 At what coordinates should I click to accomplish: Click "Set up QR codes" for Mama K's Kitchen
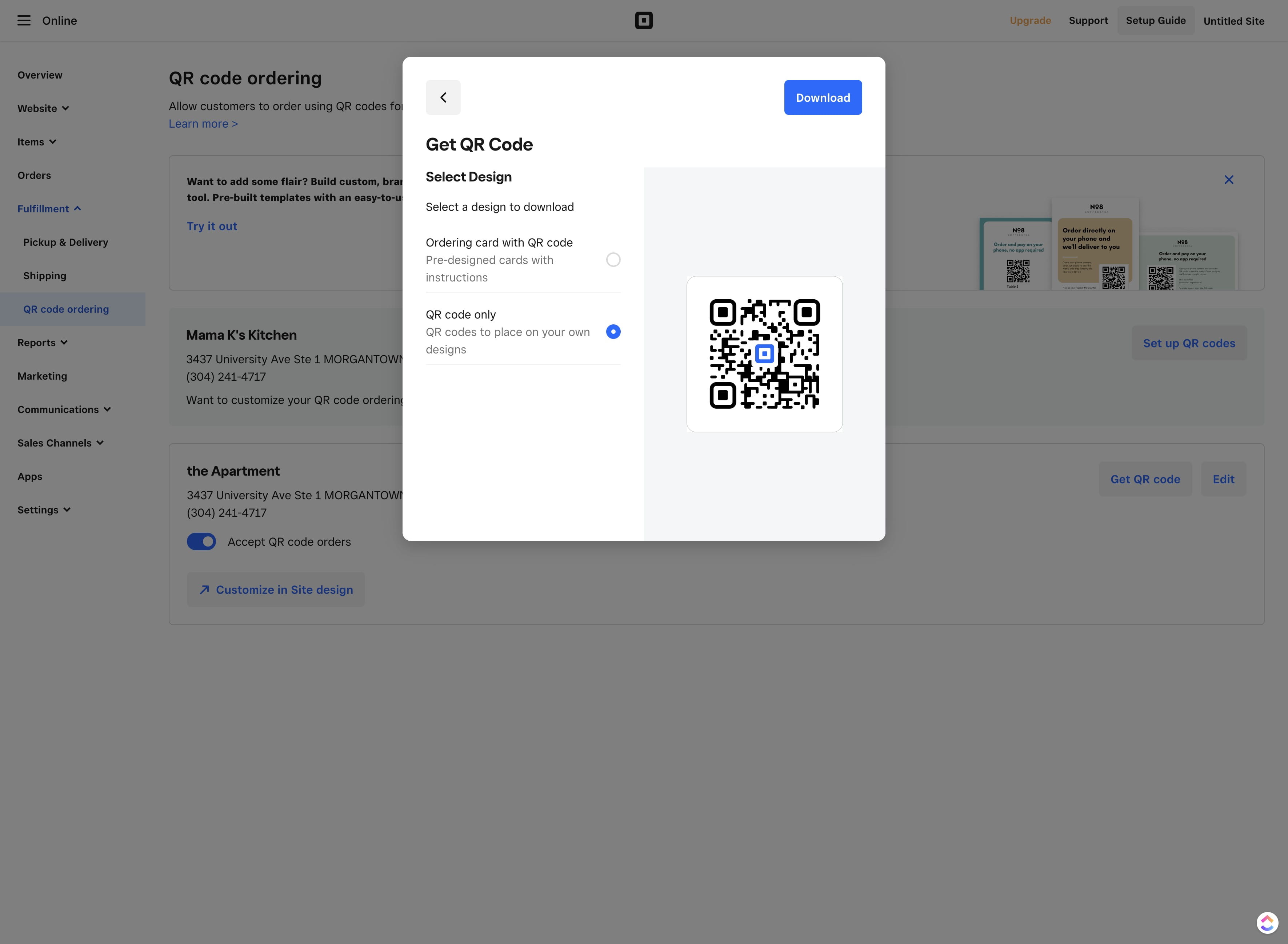click(x=1189, y=343)
